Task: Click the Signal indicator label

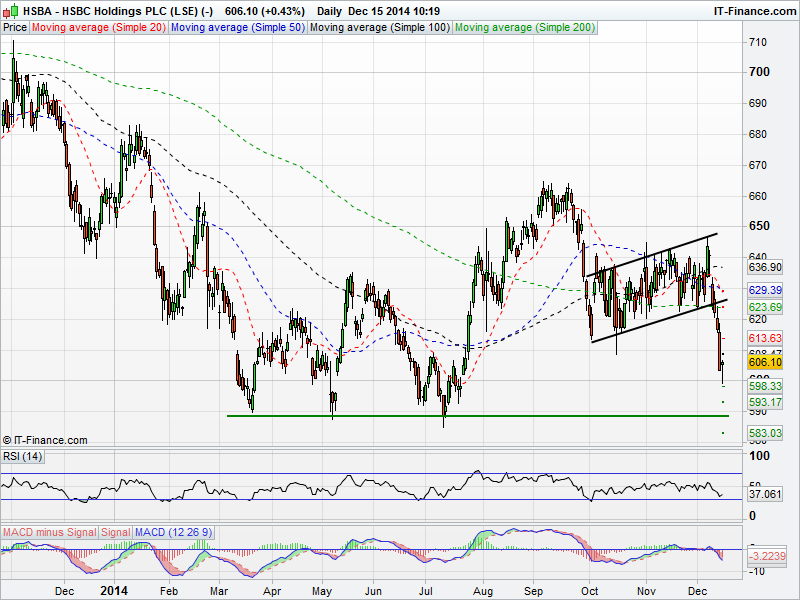Action: (115, 532)
